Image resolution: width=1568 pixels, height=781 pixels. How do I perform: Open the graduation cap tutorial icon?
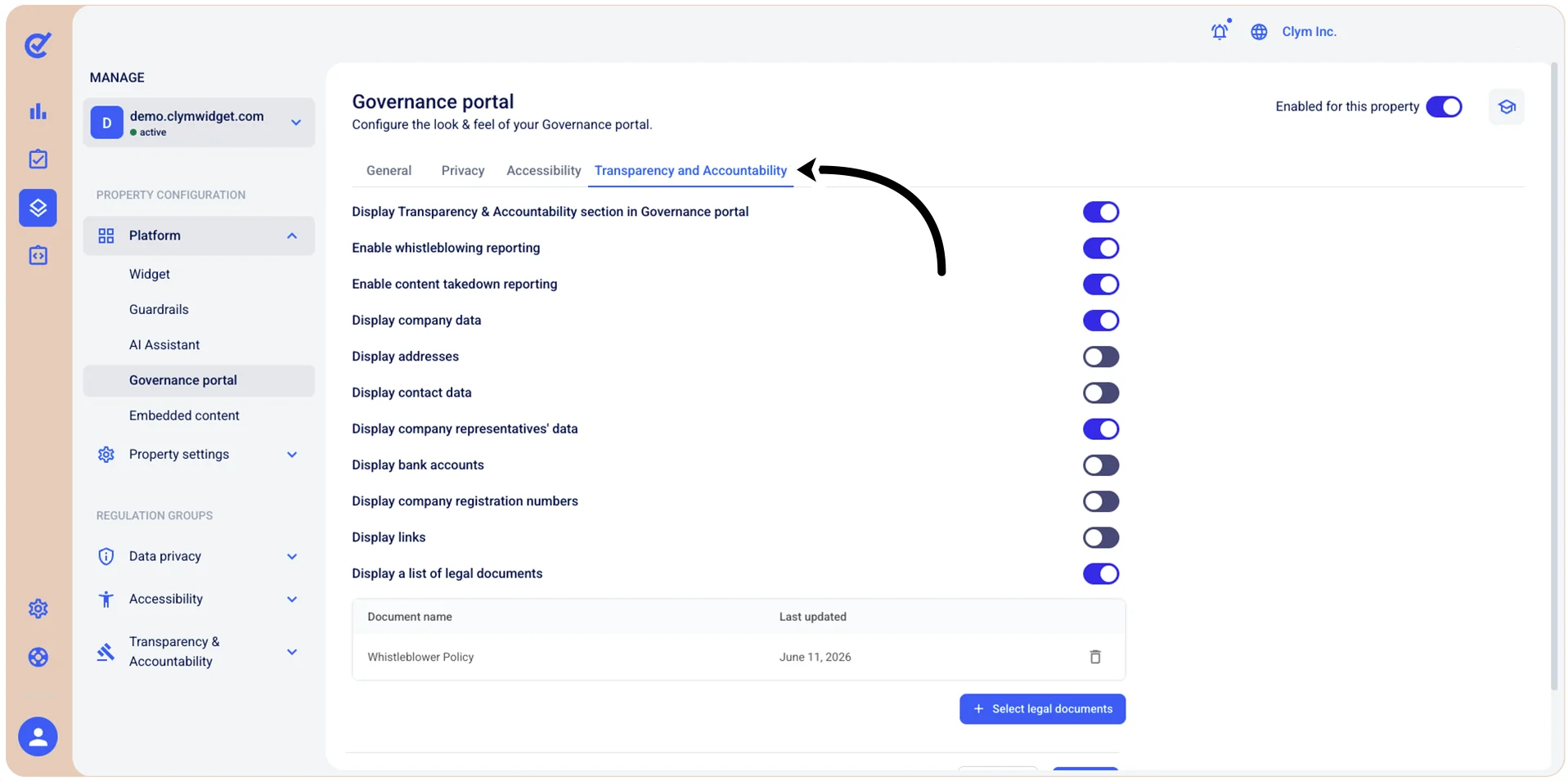coord(1507,107)
